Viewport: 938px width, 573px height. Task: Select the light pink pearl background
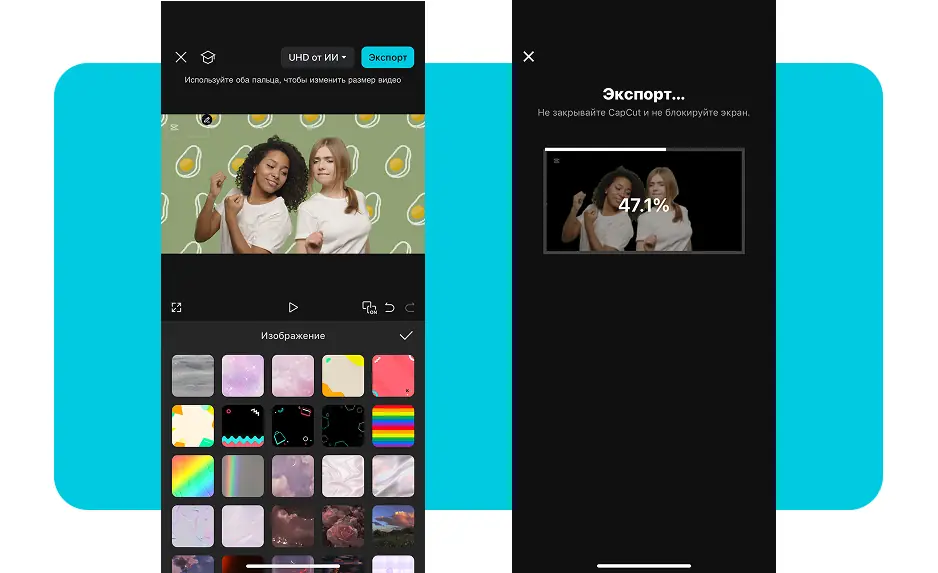click(x=243, y=526)
